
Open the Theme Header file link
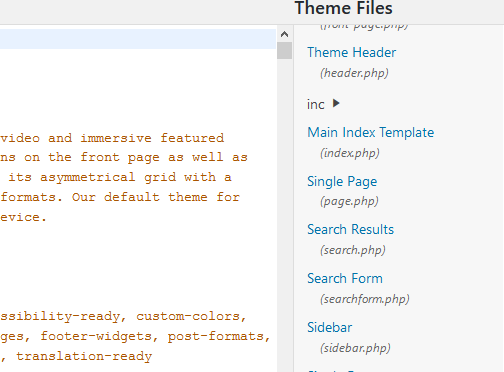coord(351,52)
